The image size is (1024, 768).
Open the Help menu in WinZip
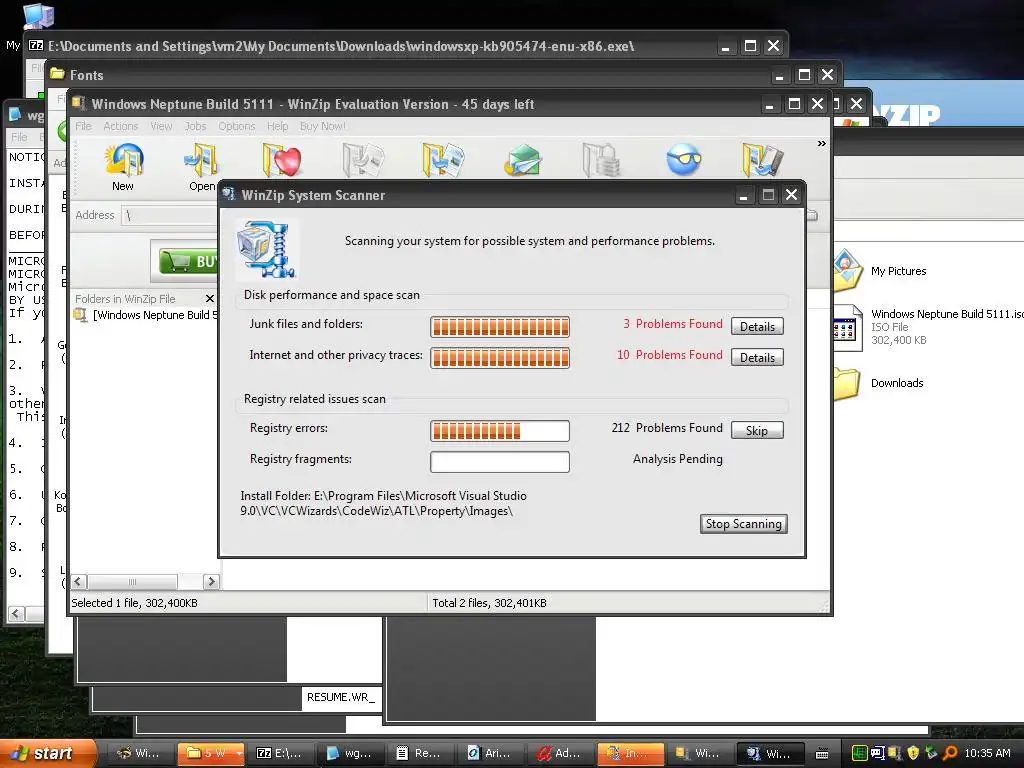pos(278,126)
